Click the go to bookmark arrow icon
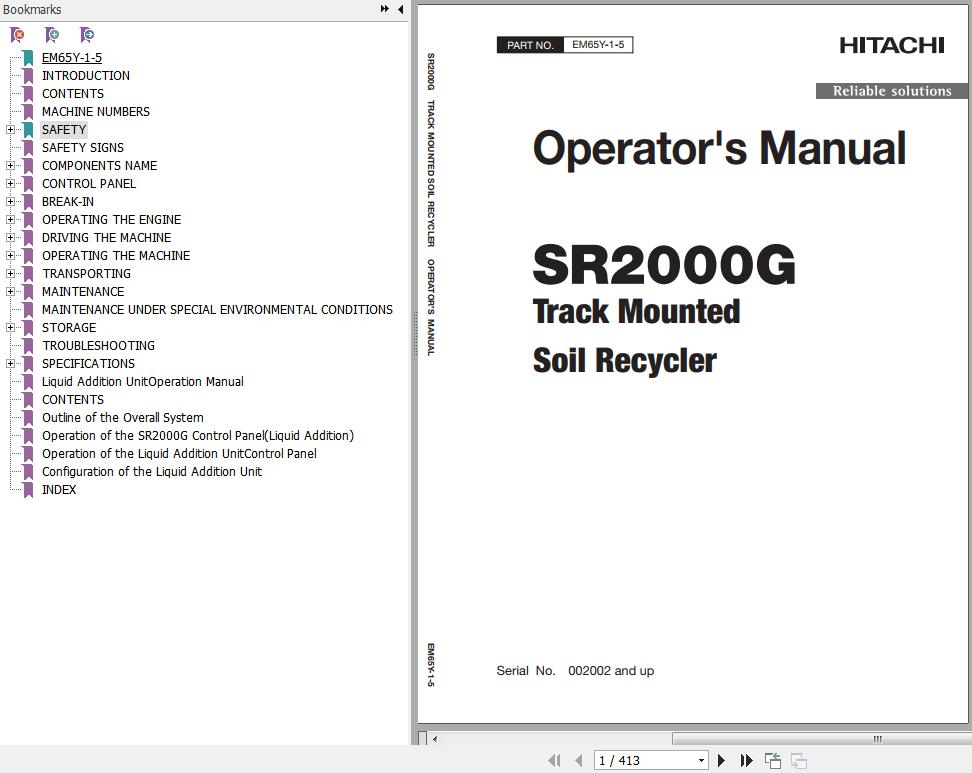 coord(87,35)
